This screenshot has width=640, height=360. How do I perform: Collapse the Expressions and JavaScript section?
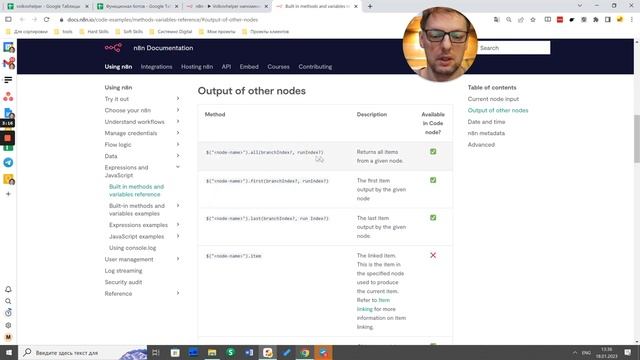178,167
